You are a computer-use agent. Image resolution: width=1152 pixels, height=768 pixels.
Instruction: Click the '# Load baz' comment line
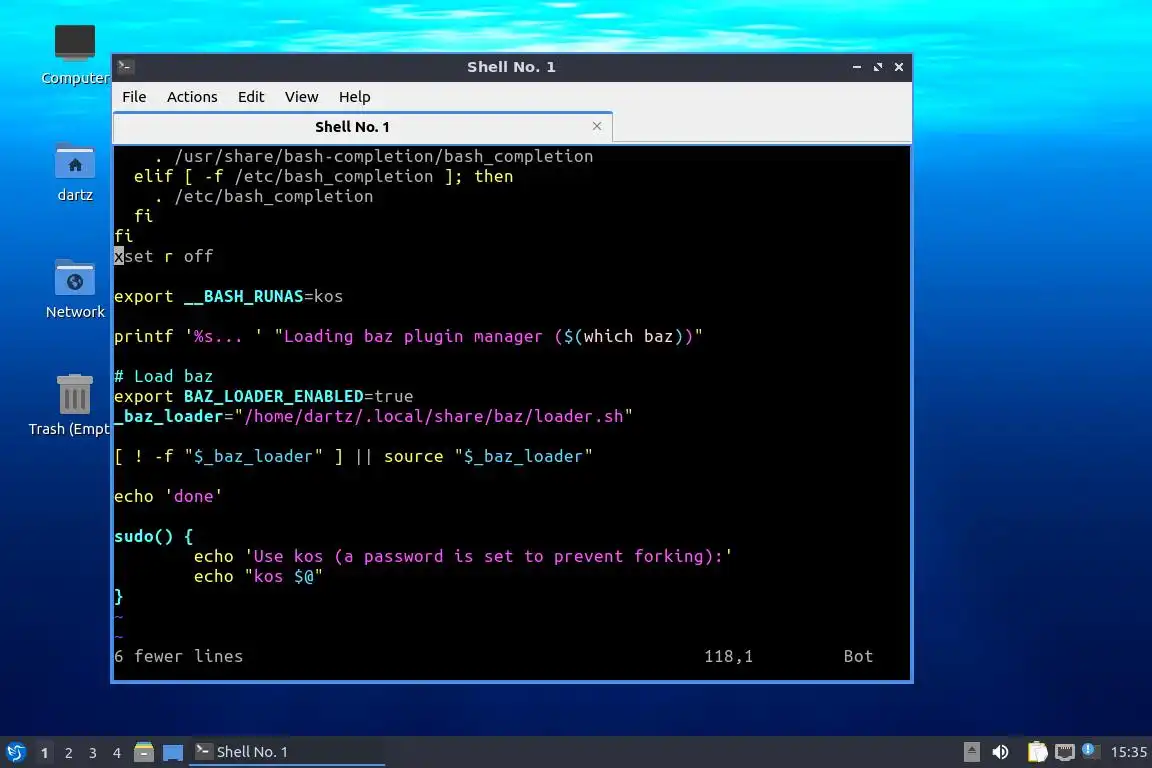[164, 376]
